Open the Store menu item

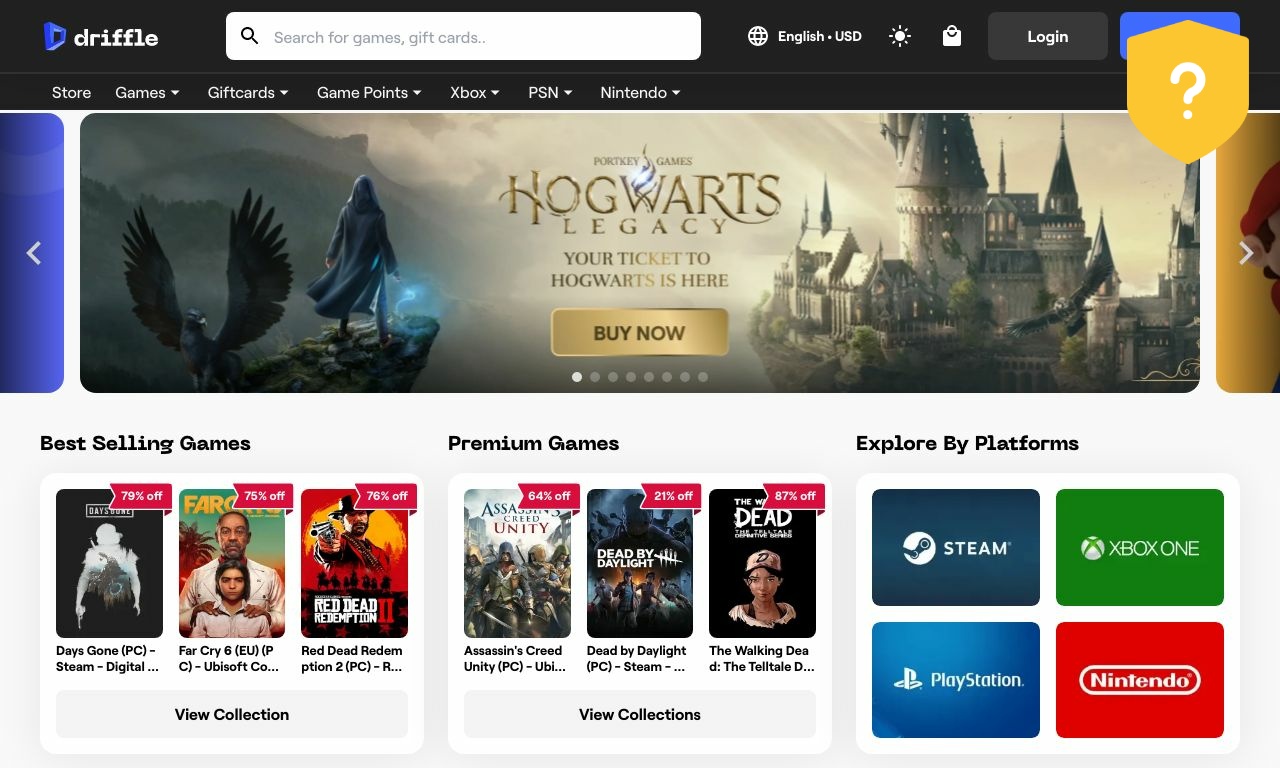tap(71, 92)
